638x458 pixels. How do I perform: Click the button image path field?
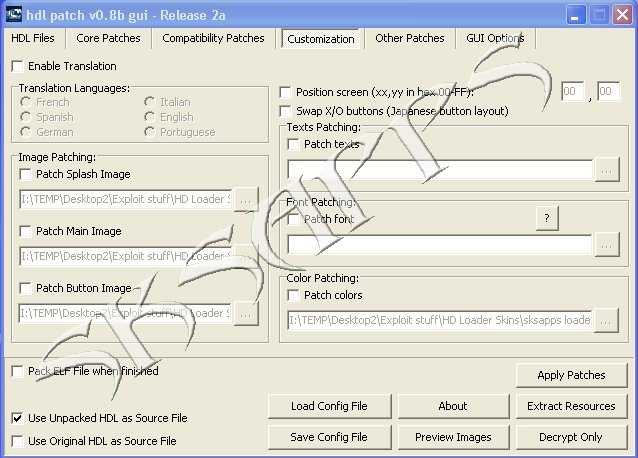click(126, 313)
